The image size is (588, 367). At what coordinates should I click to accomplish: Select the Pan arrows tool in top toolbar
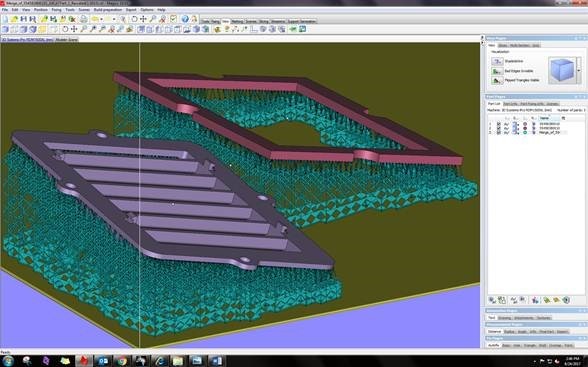[x=143, y=19]
